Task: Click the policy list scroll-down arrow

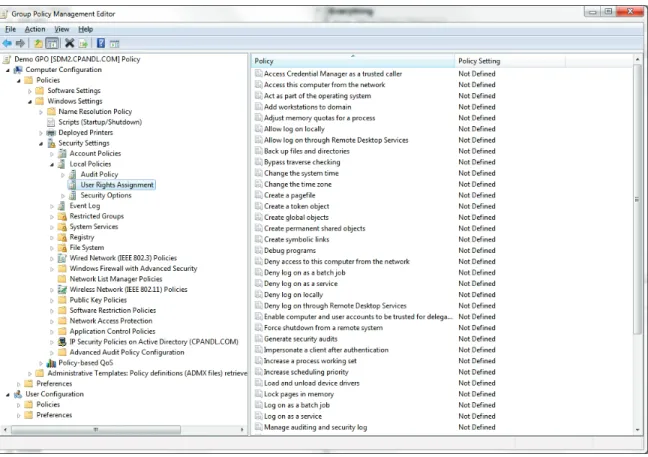Action: coord(637,430)
